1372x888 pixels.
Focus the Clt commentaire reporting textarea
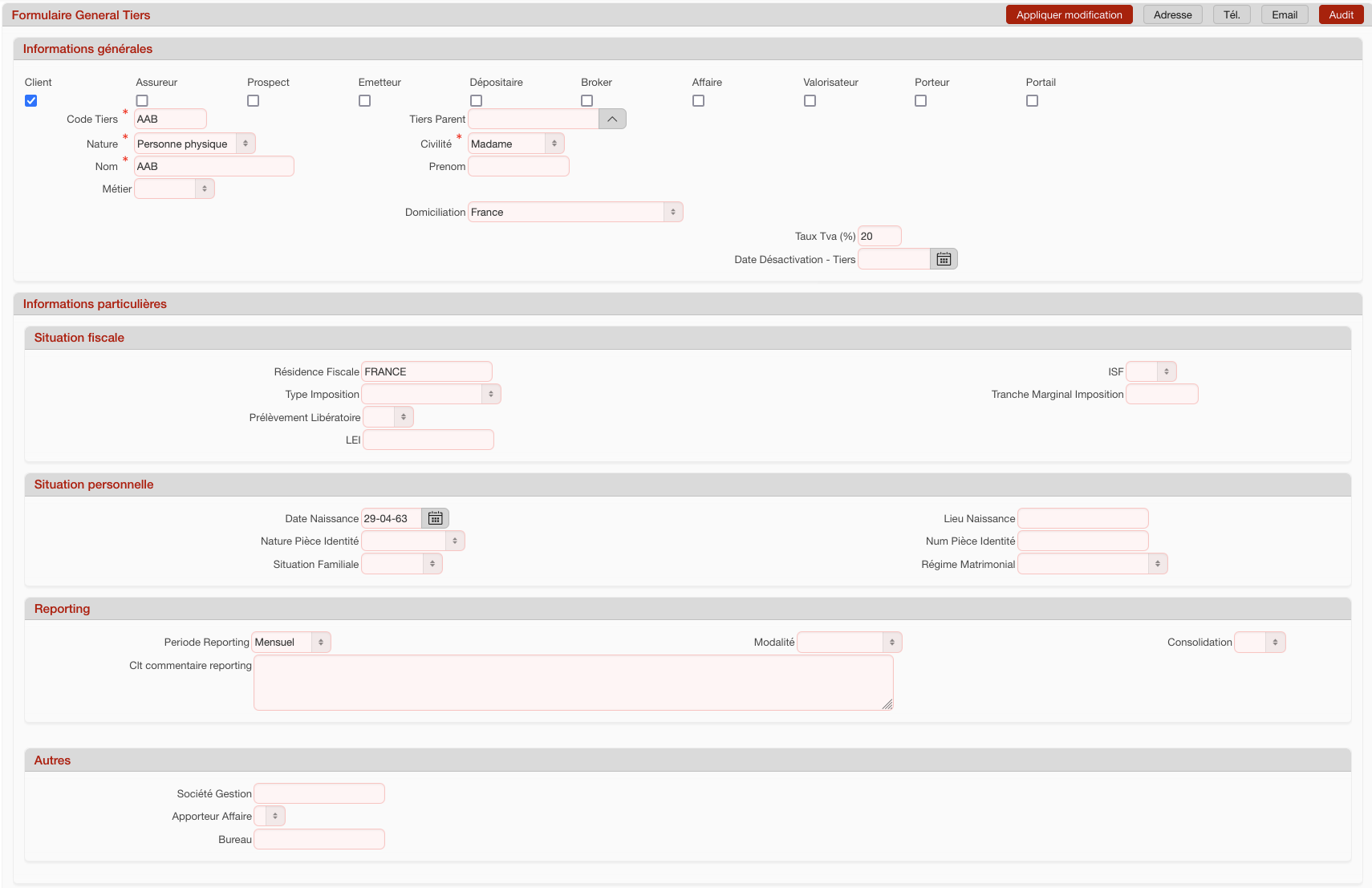[573, 683]
